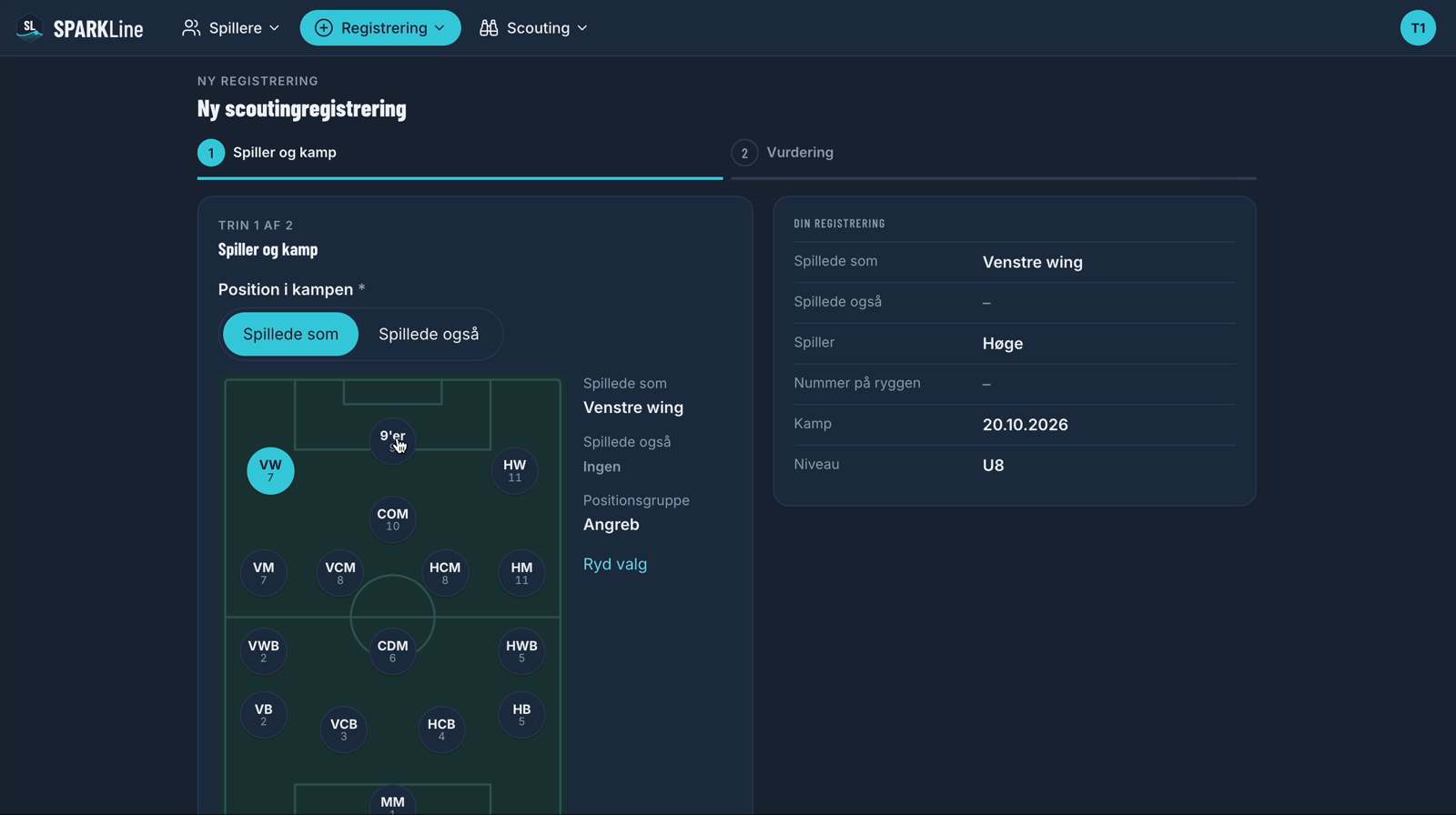Expand the Spillere dropdown chevron
The image size is (1456, 815).
pos(275,28)
